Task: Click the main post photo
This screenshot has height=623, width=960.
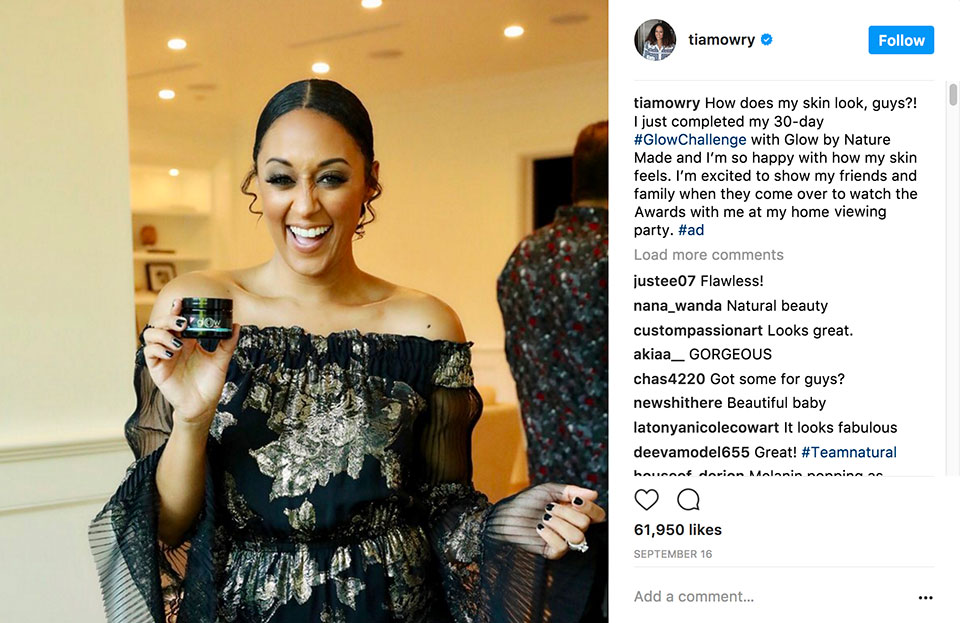Action: coord(304,312)
